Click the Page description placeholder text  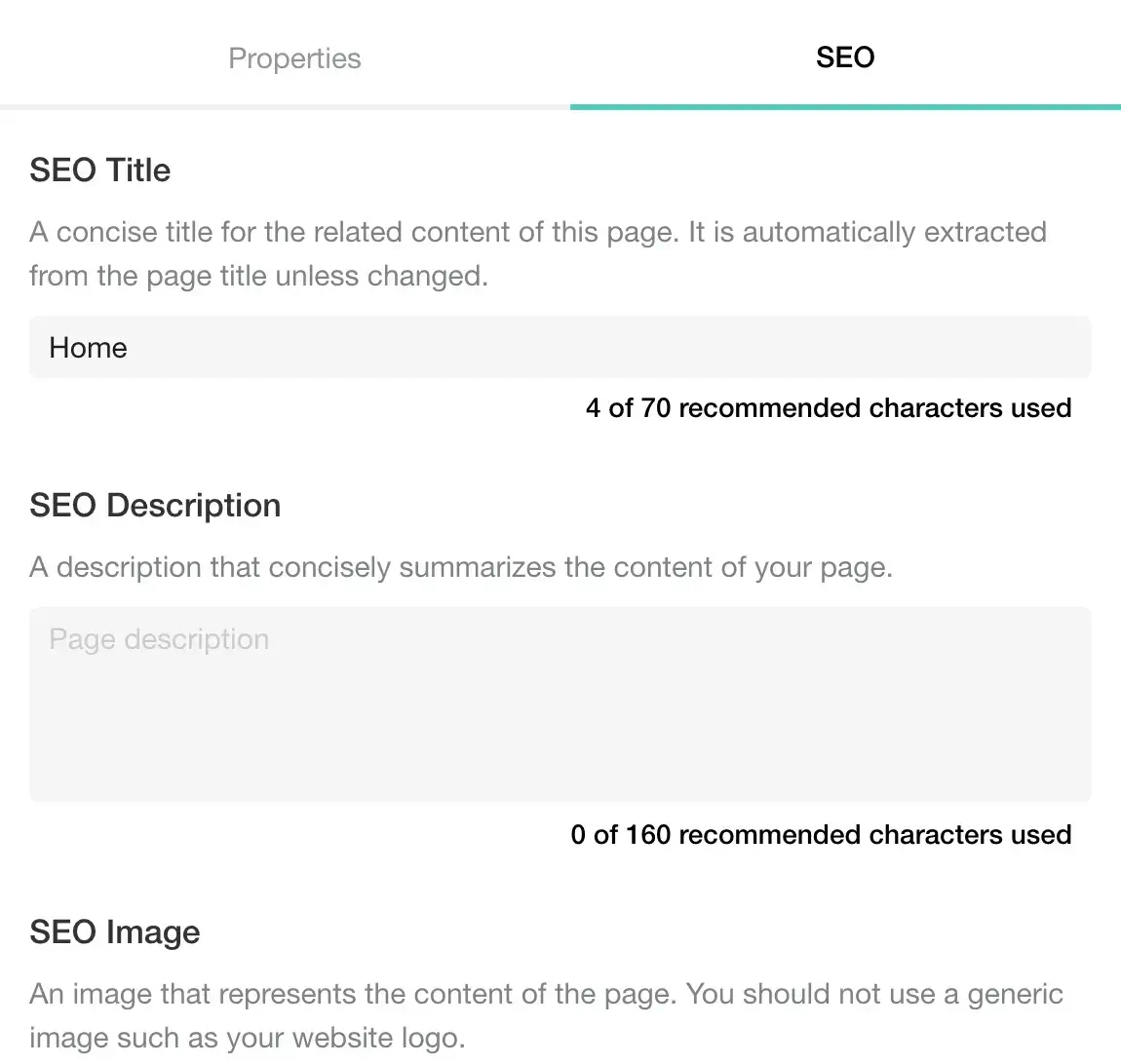[x=159, y=639]
